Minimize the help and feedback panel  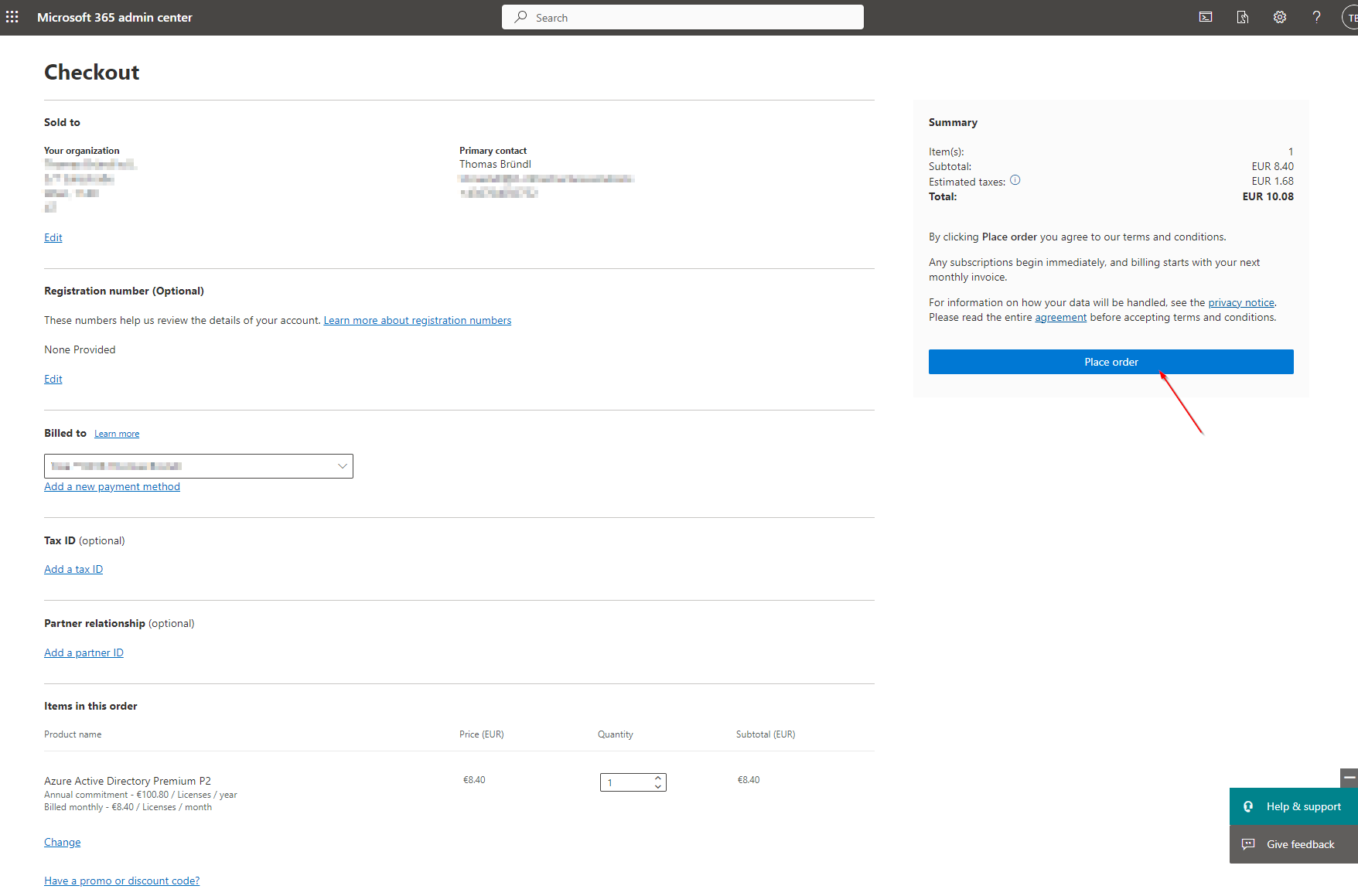tap(1349, 778)
